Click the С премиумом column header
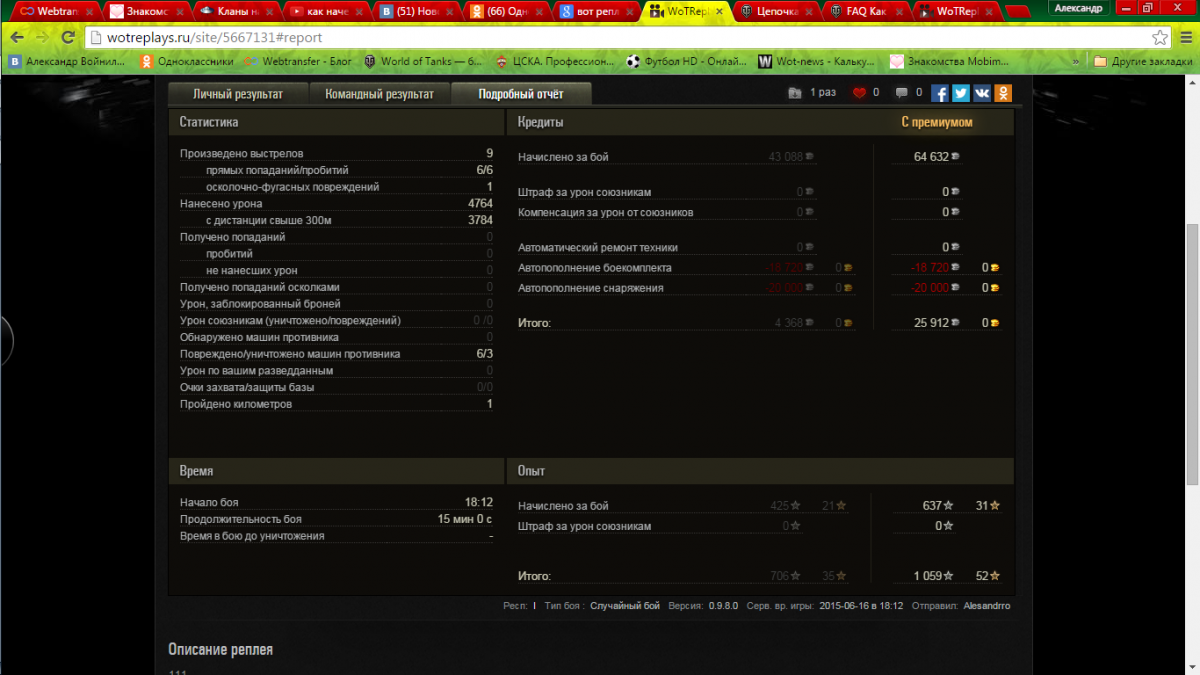The width and height of the screenshot is (1200, 675). 936,122
